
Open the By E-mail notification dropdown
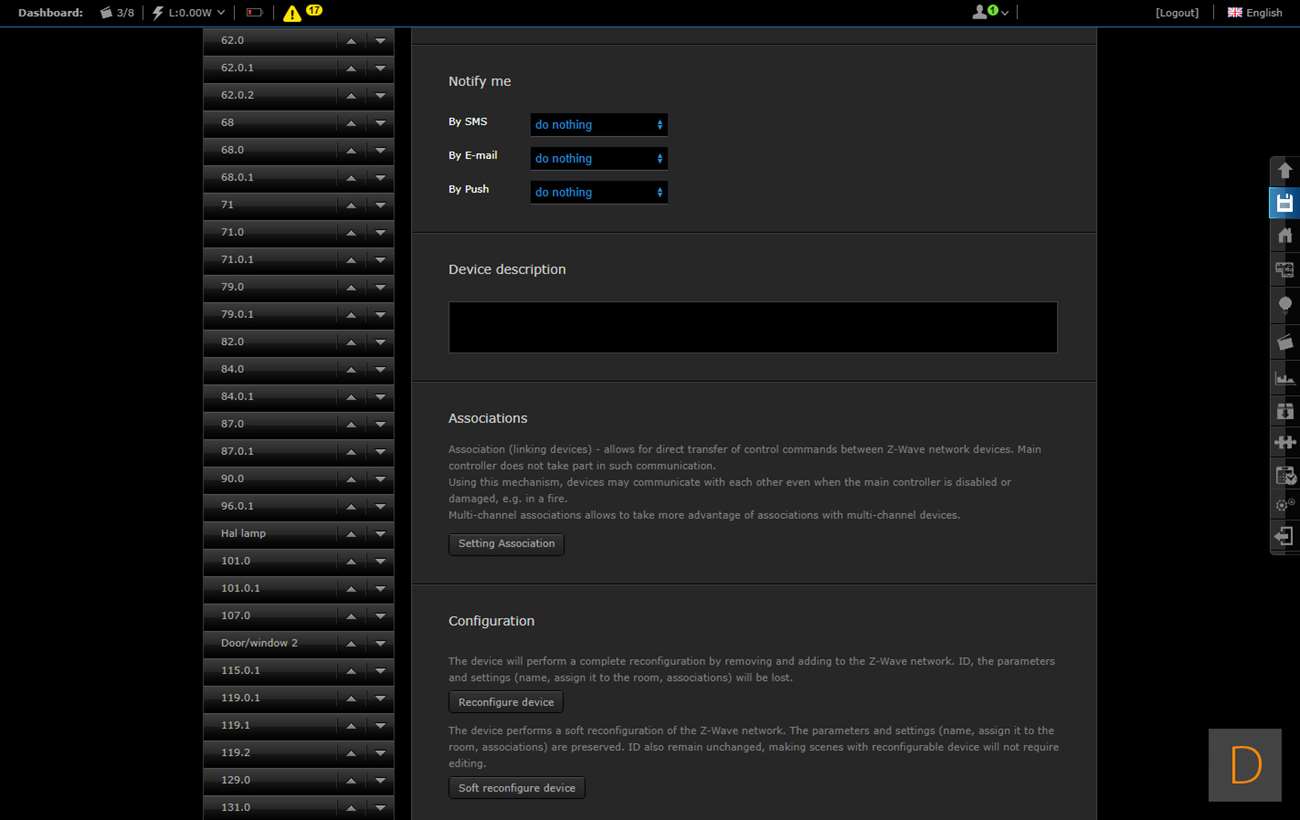click(598, 158)
